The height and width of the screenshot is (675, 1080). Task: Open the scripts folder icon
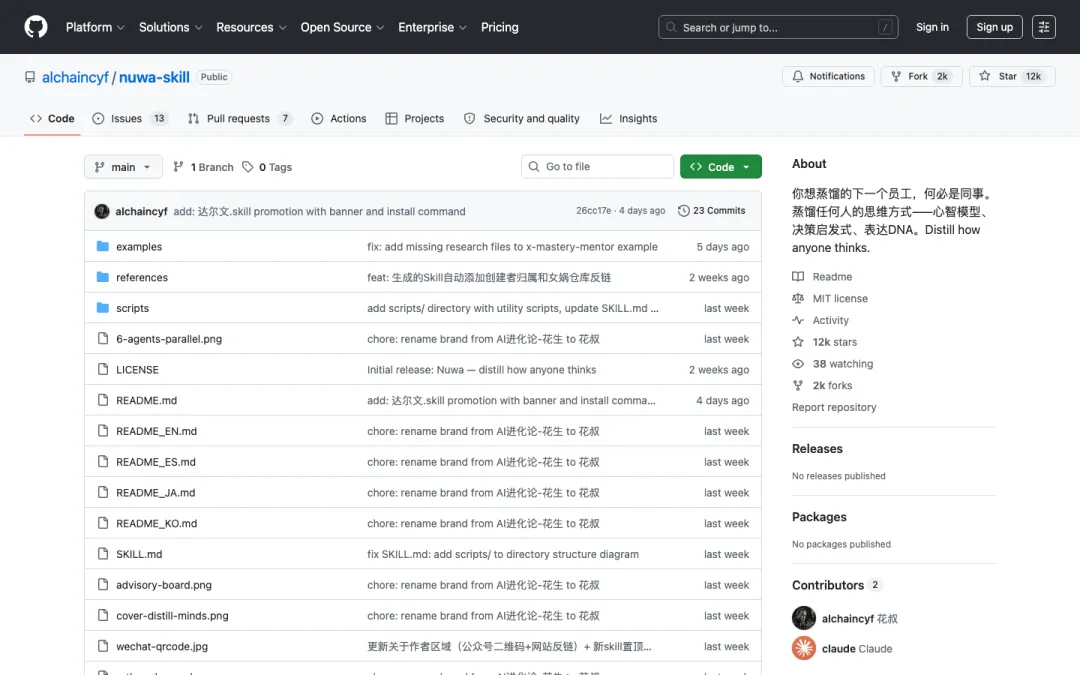pyautogui.click(x=103, y=308)
